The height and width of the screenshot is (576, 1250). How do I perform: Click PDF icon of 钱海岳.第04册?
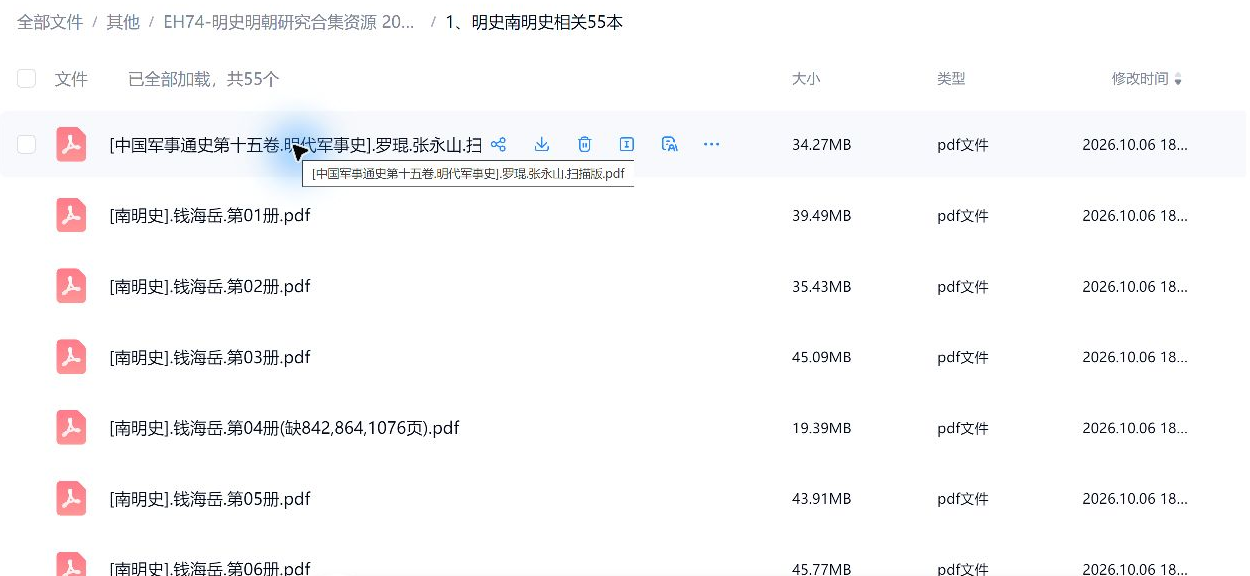point(71,428)
